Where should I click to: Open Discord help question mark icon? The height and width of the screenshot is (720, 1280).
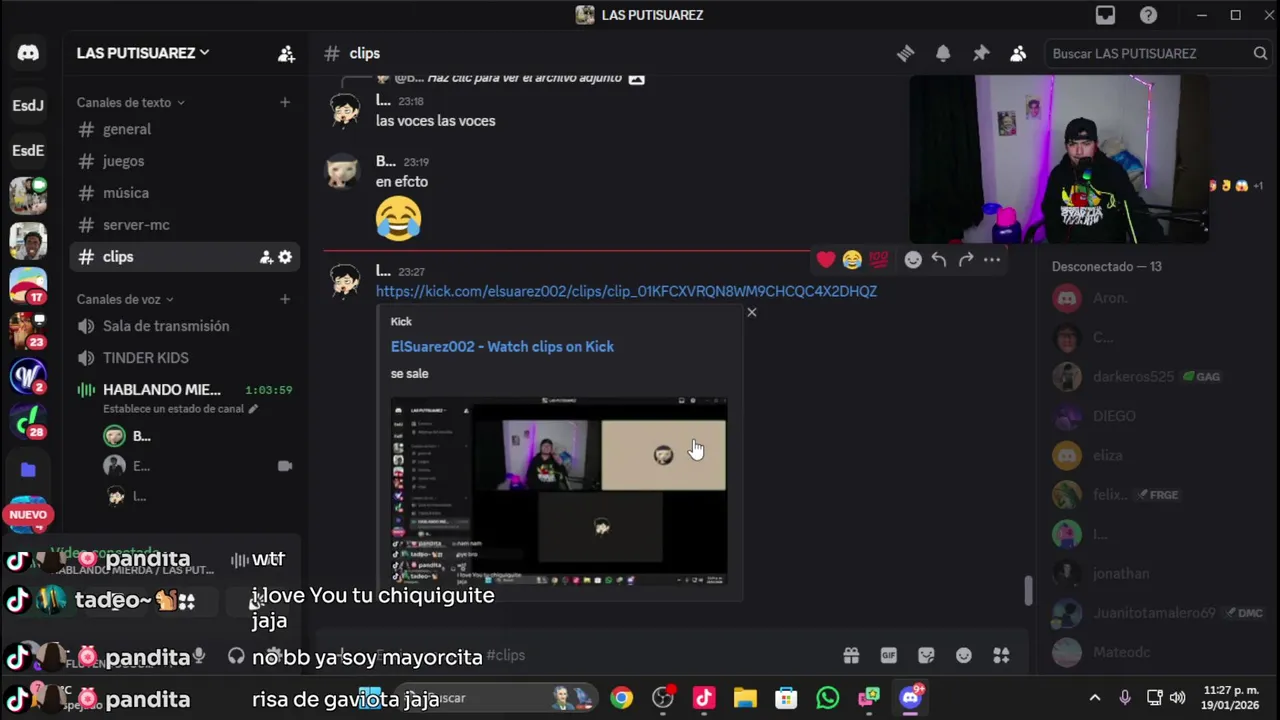(x=1149, y=15)
